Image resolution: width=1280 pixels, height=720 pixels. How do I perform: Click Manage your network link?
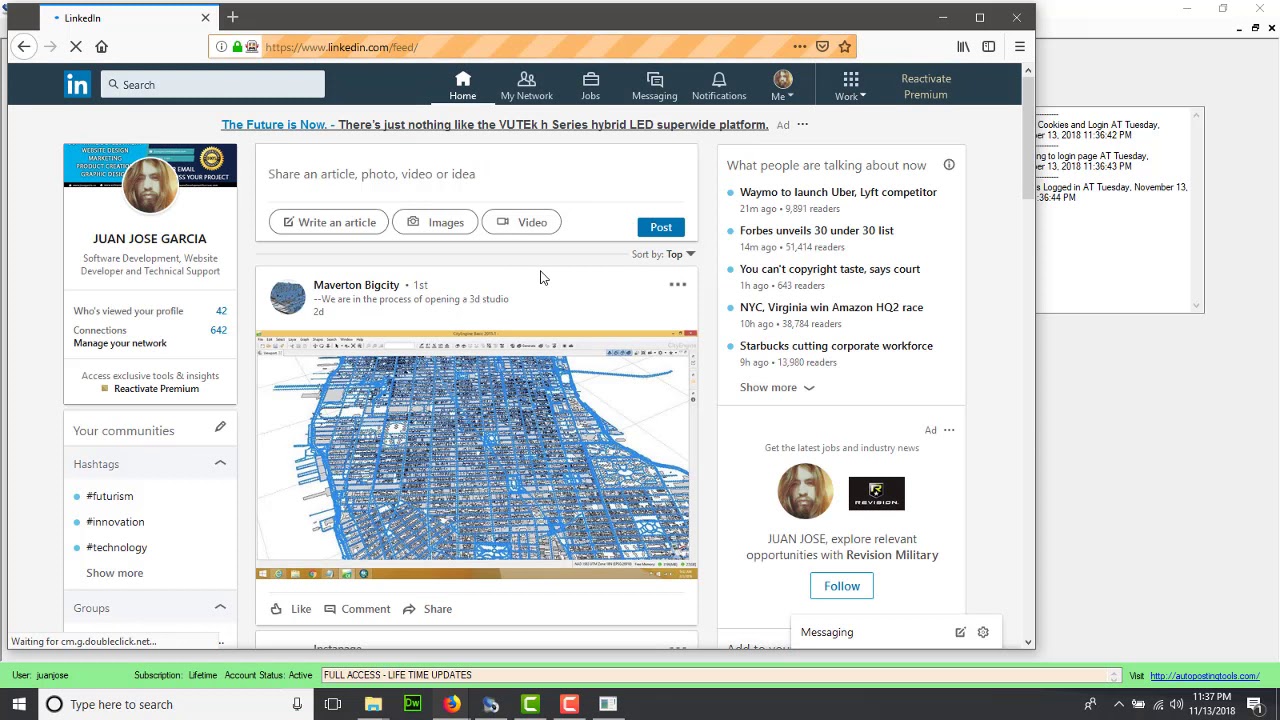coord(120,343)
